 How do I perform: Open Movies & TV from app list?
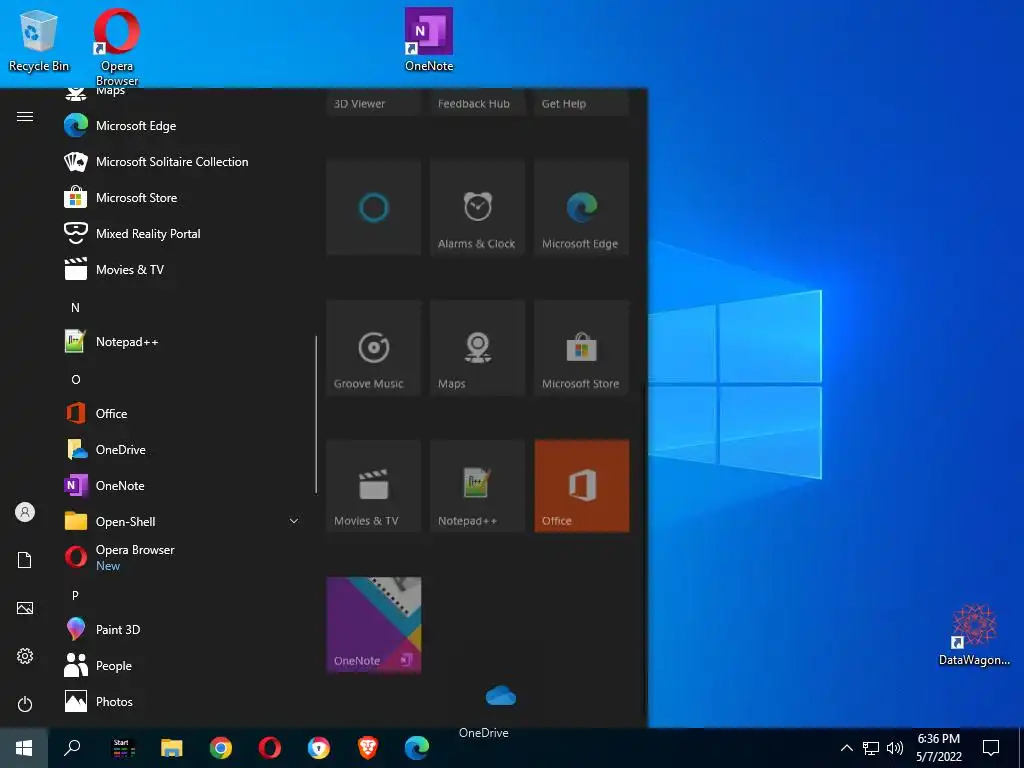[x=182, y=269]
